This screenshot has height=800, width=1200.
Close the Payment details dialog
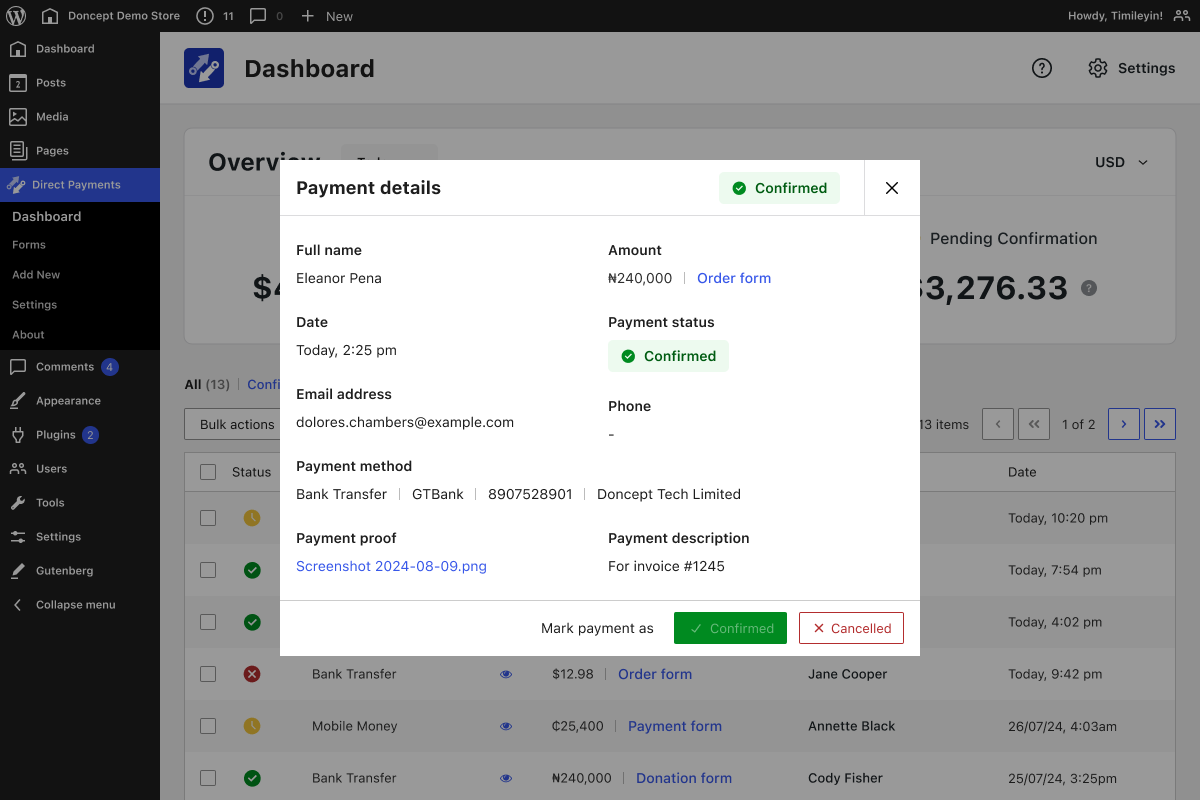click(x=892, y=188)
